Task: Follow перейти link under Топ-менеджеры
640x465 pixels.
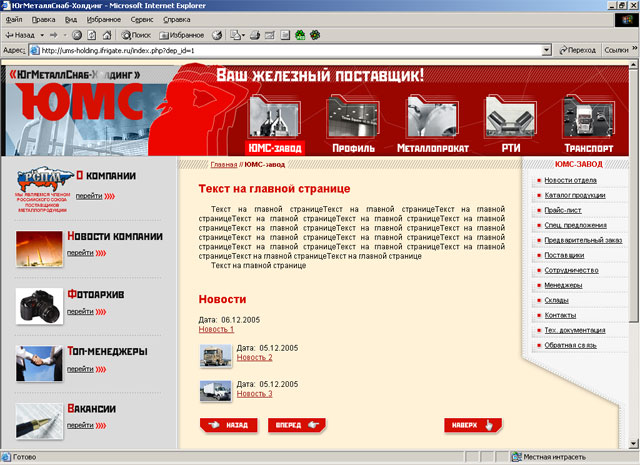Action: tap(80, 369)
